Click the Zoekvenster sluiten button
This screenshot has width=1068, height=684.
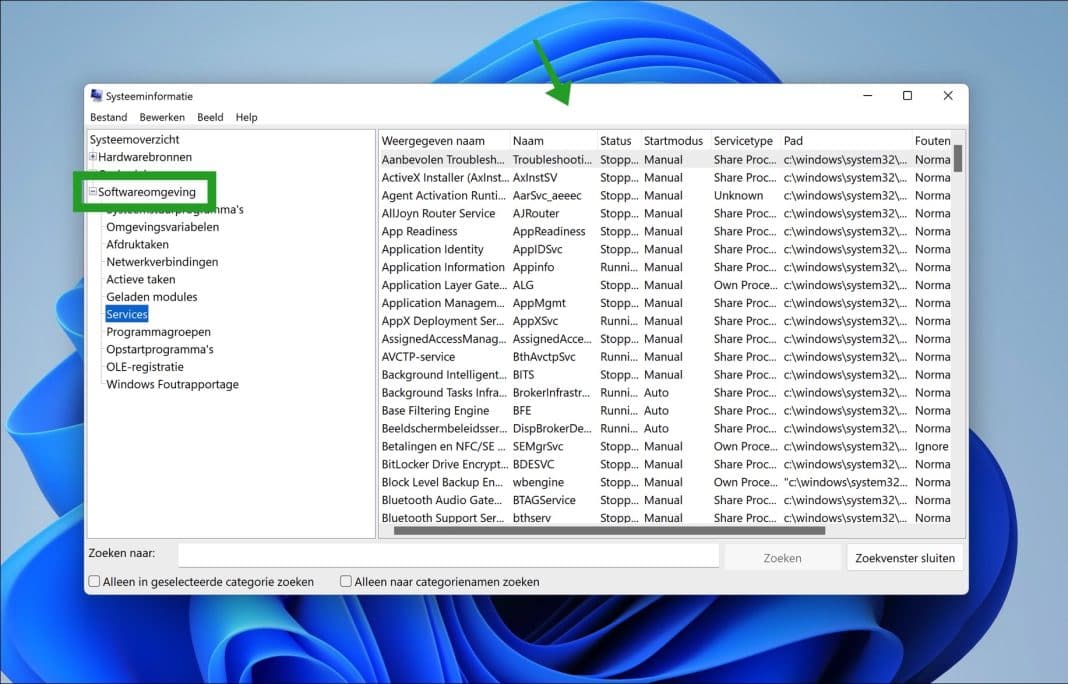pyautogui.click(x=904, y=556)
